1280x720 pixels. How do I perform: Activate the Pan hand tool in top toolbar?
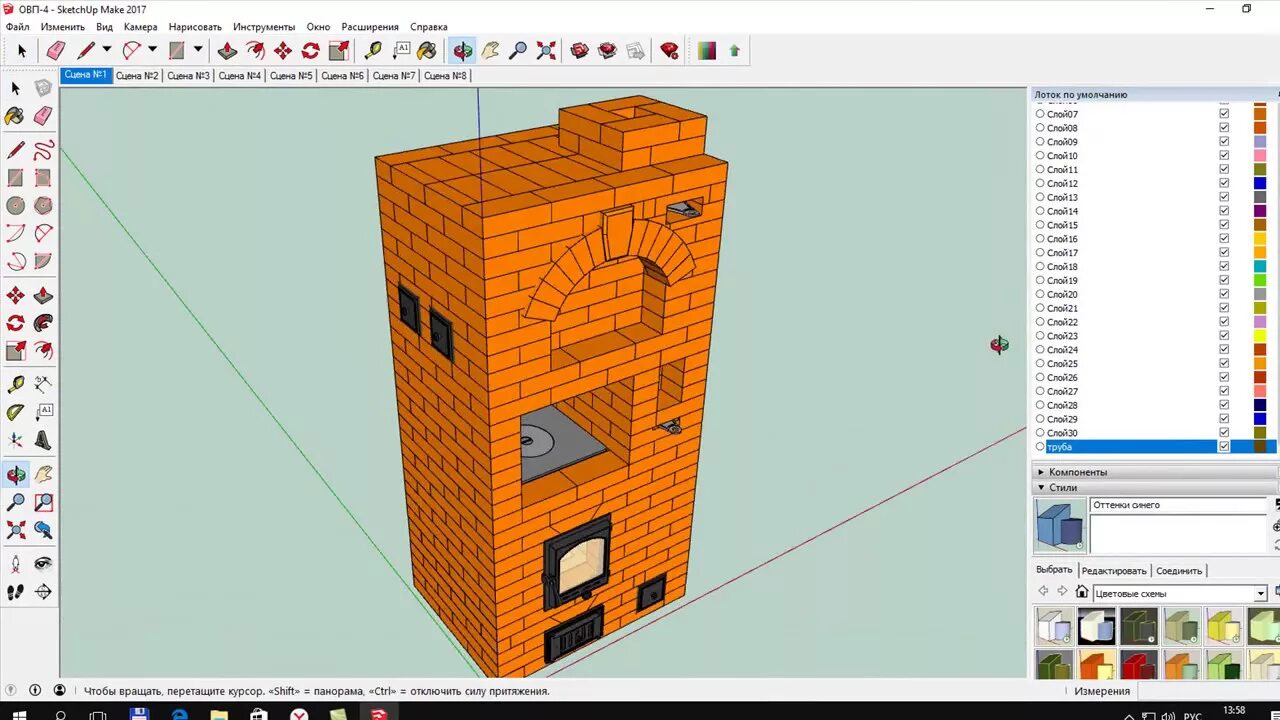(490, 50)
